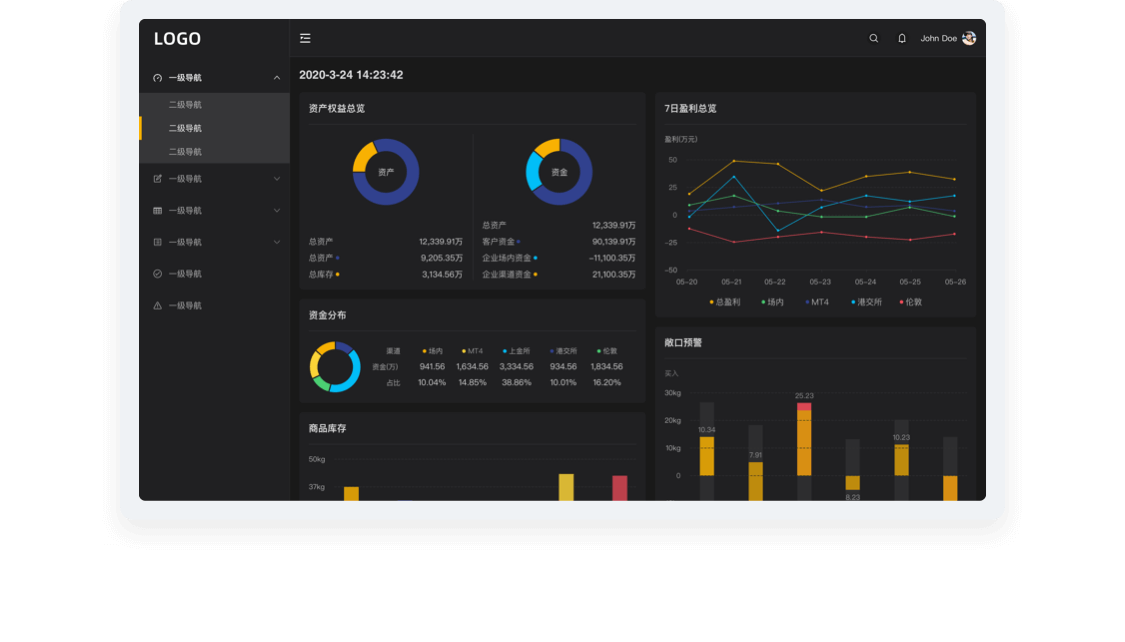Viewport: 1125px width, 642px height.
Task: Click the 资产 donut chart
Action: [x=386, y=172]
